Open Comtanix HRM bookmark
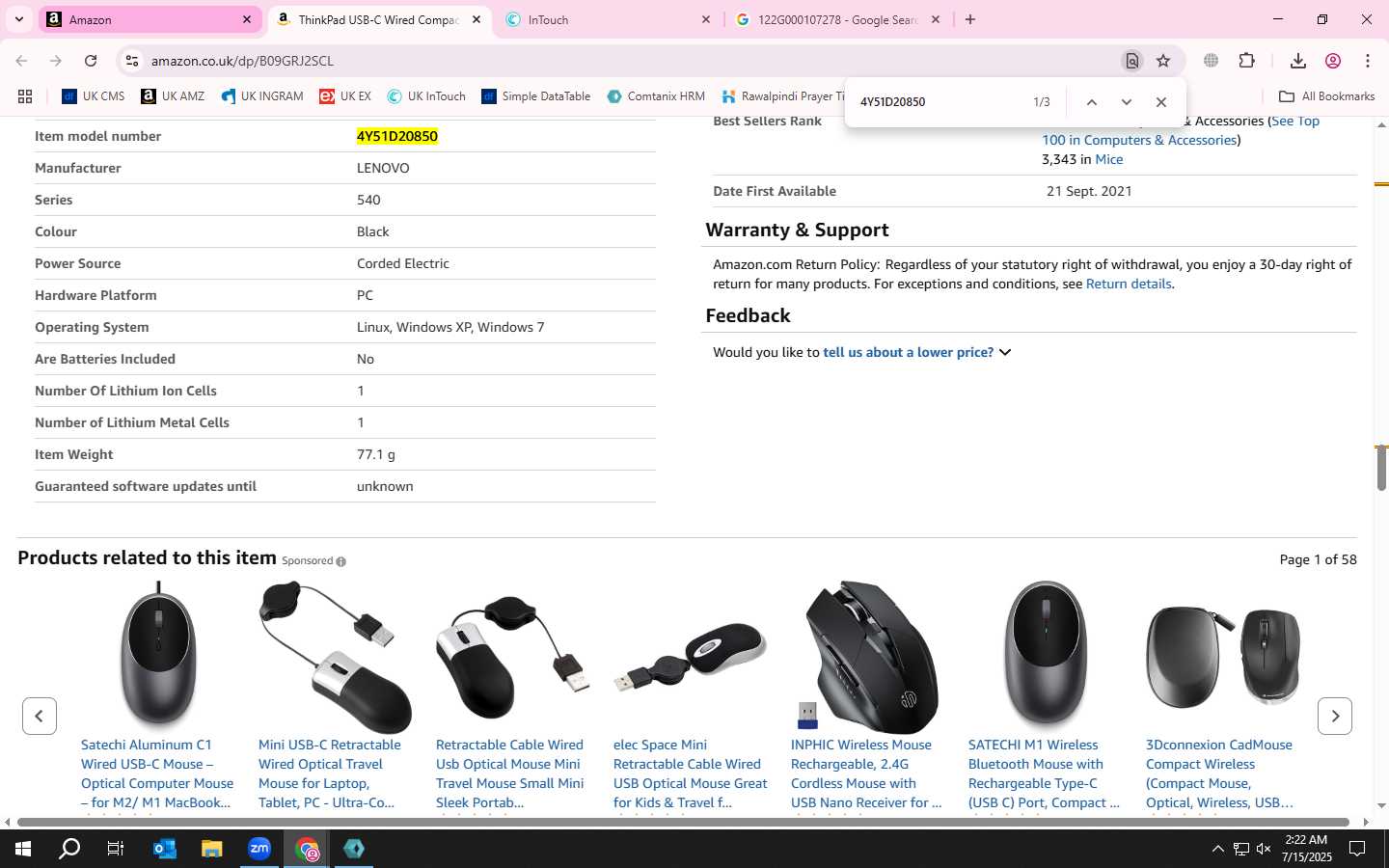This screenshot has width=1389, height=868. pyautogui.click(x=656, y=96)
